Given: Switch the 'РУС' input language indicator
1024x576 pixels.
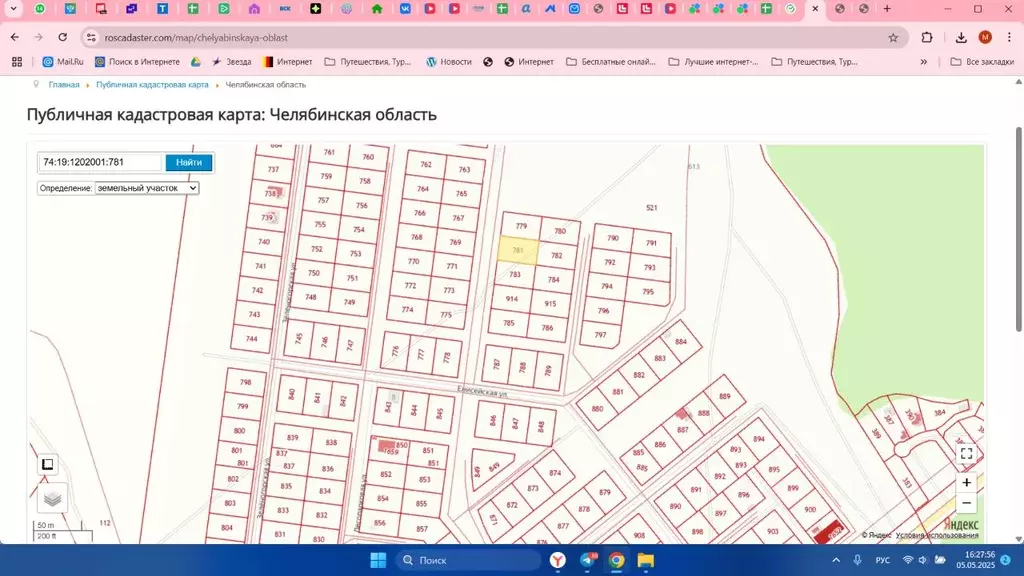Looking at the screenshot, I should tap(882, 560).
